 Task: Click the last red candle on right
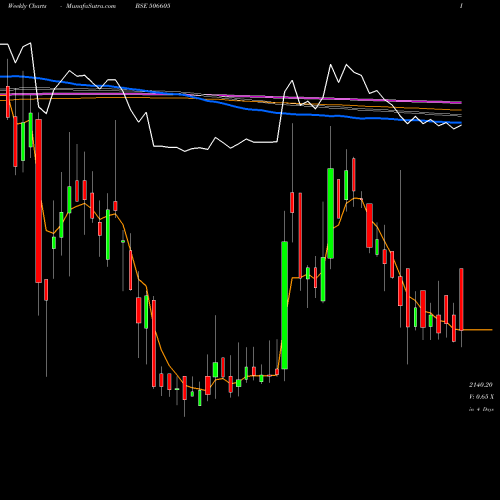point(461,299)
